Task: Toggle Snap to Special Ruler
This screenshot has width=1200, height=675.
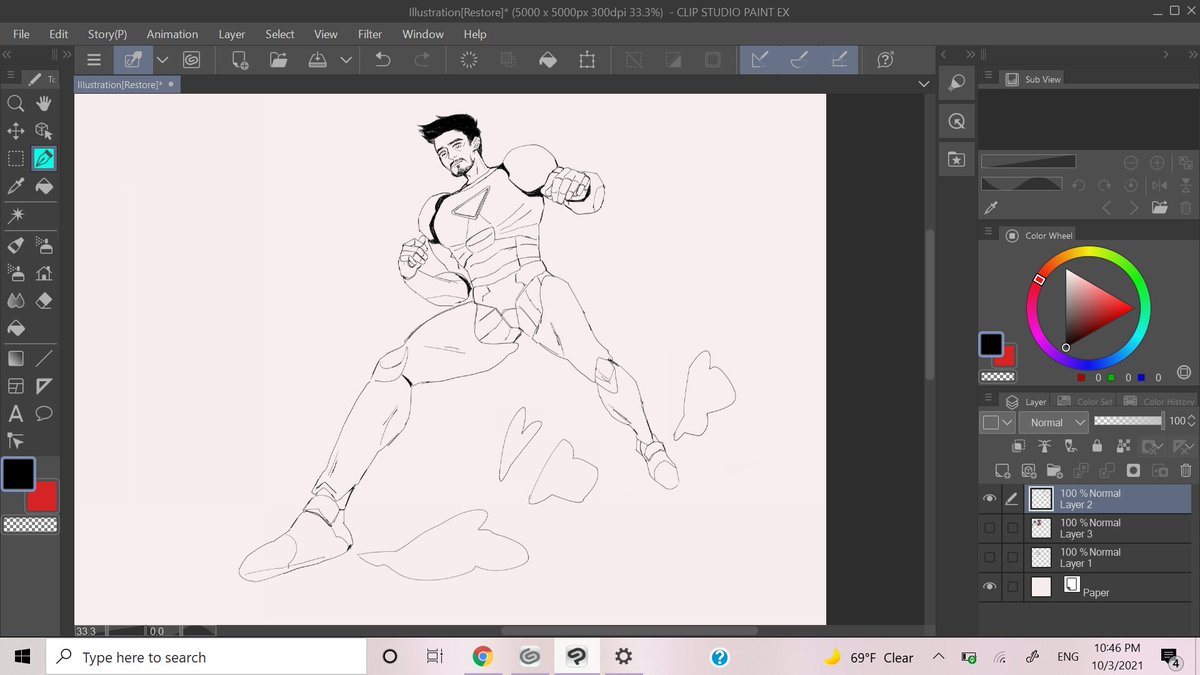Action: [x=799, y=60]
